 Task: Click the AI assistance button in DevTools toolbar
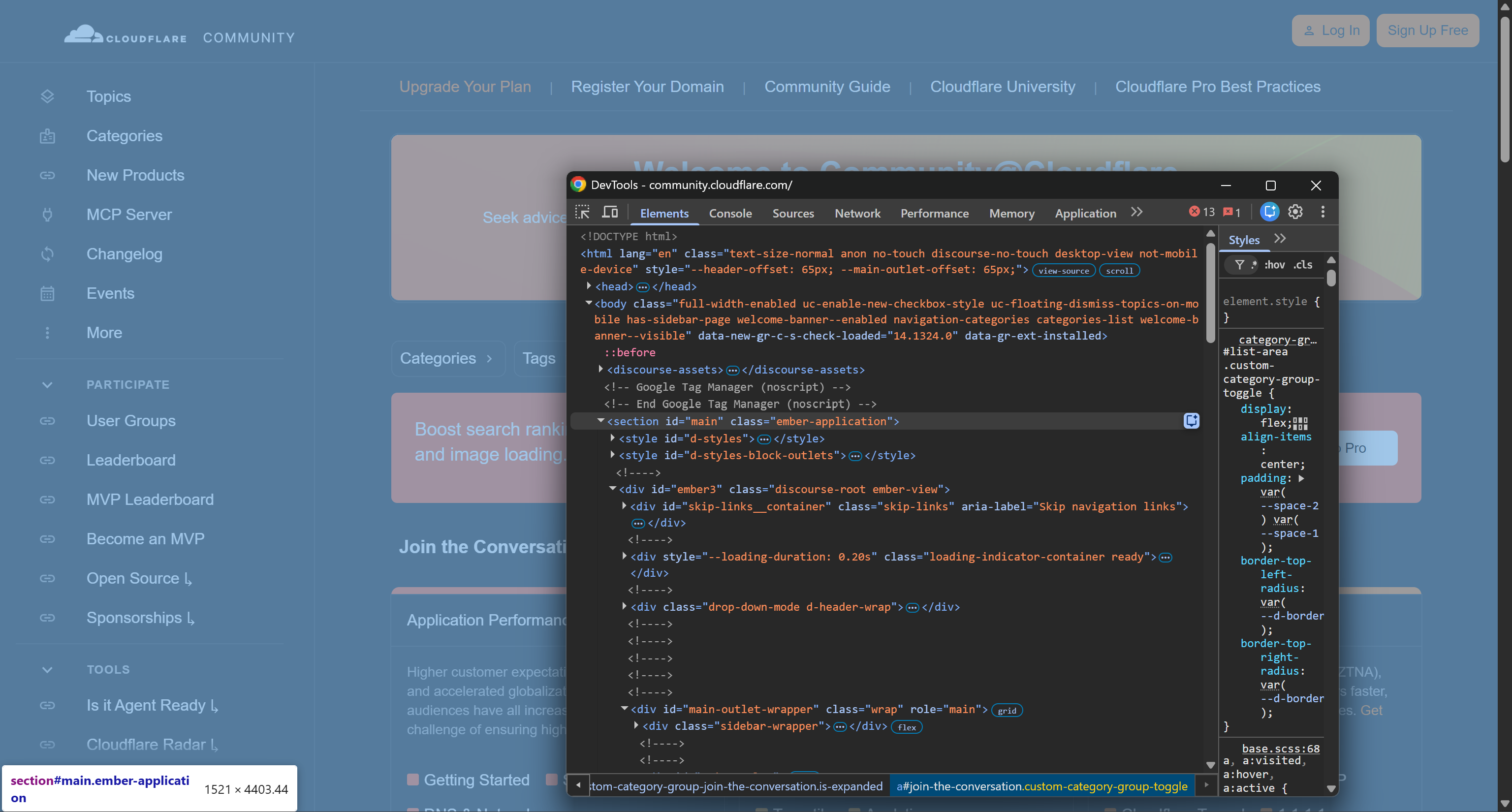(x=1269, y=212)
